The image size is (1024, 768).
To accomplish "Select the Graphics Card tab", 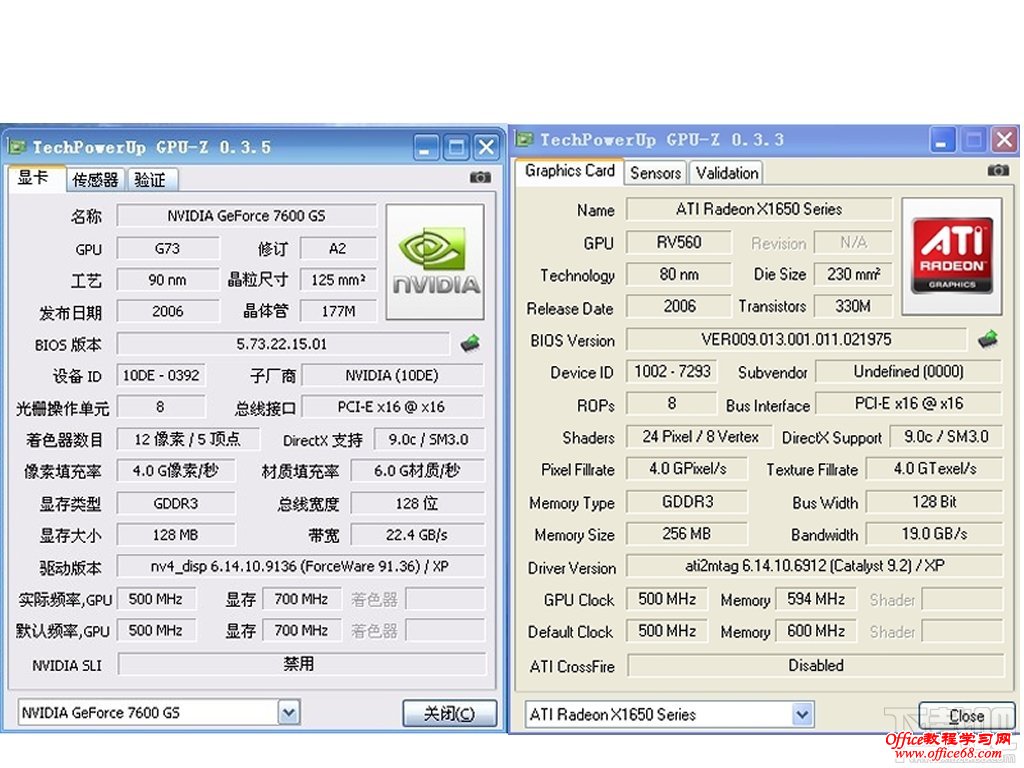I will coord(569,170).
